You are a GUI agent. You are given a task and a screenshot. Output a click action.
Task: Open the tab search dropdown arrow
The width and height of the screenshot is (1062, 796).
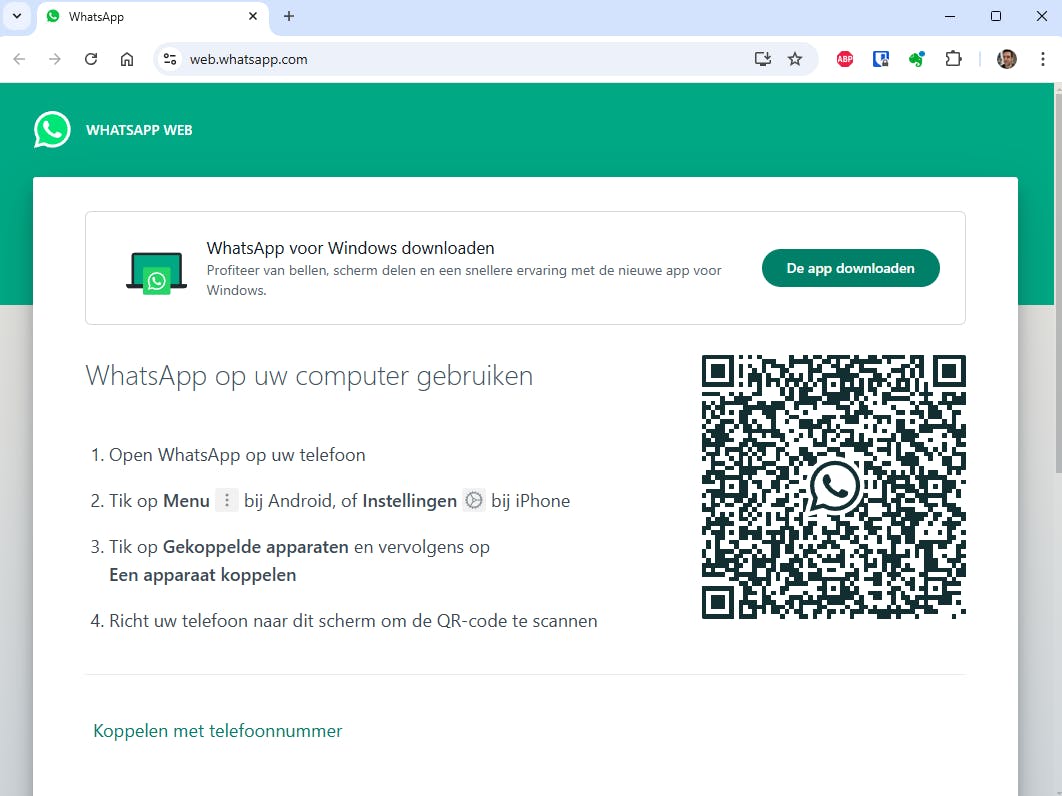[17, 16]
